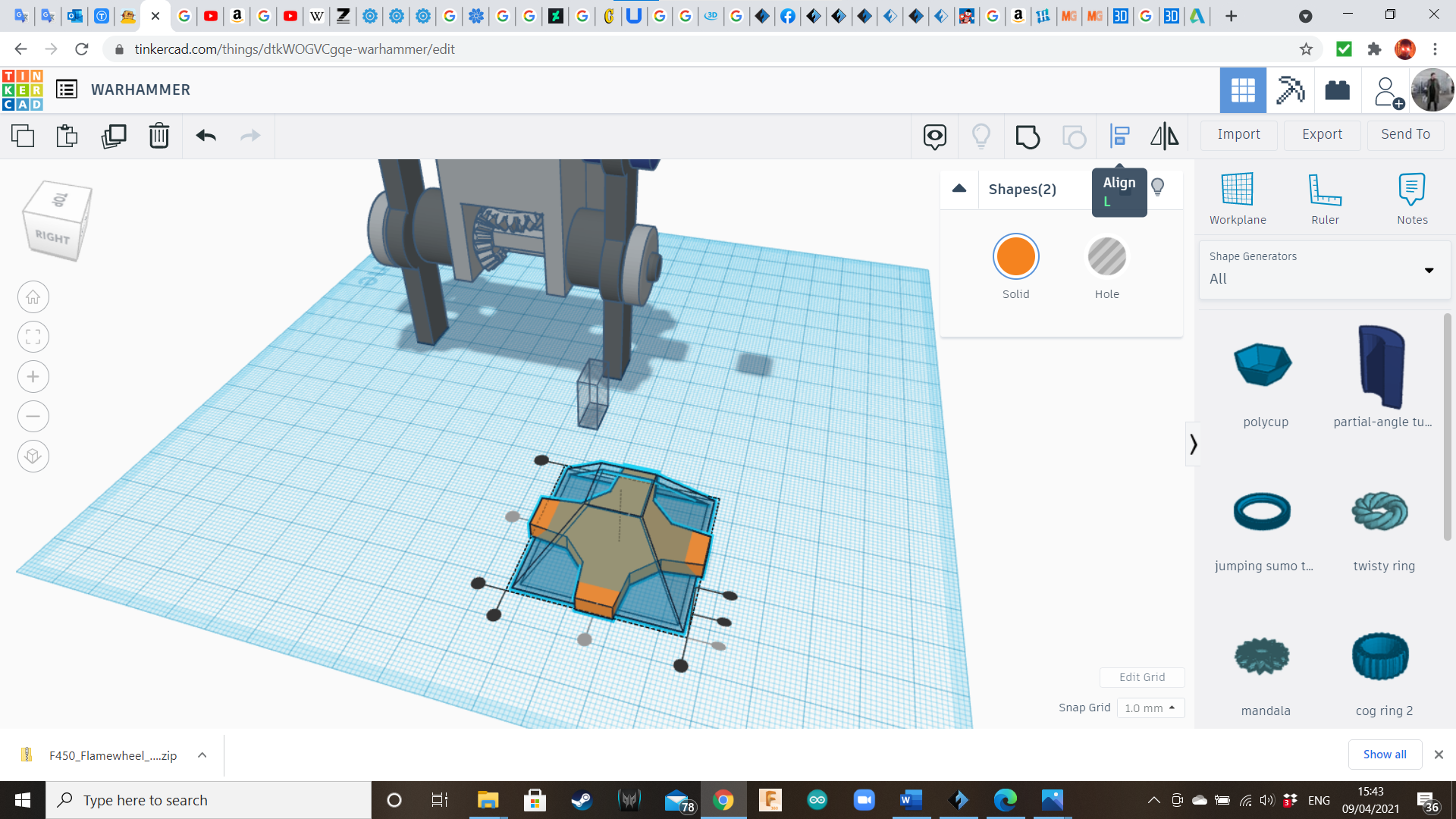
Task: Click the WARHAMMER design title
Action: pyautogui.click(x=141, y=90)
